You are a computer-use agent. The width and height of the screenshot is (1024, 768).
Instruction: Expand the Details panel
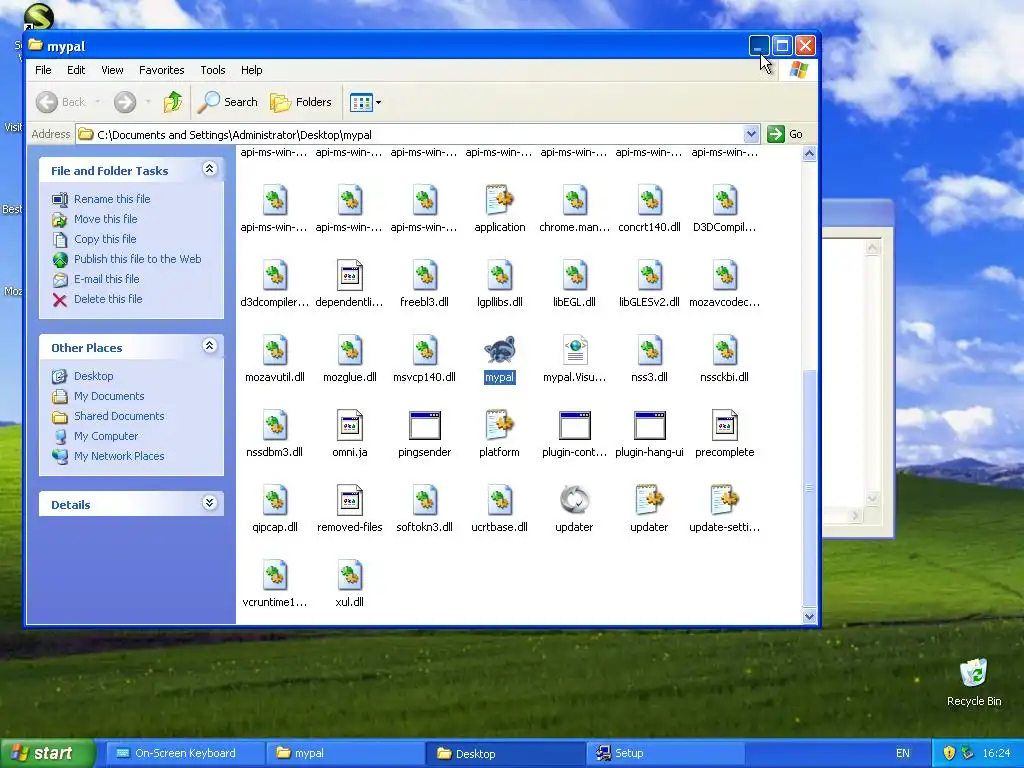click(x=209, y=503)
